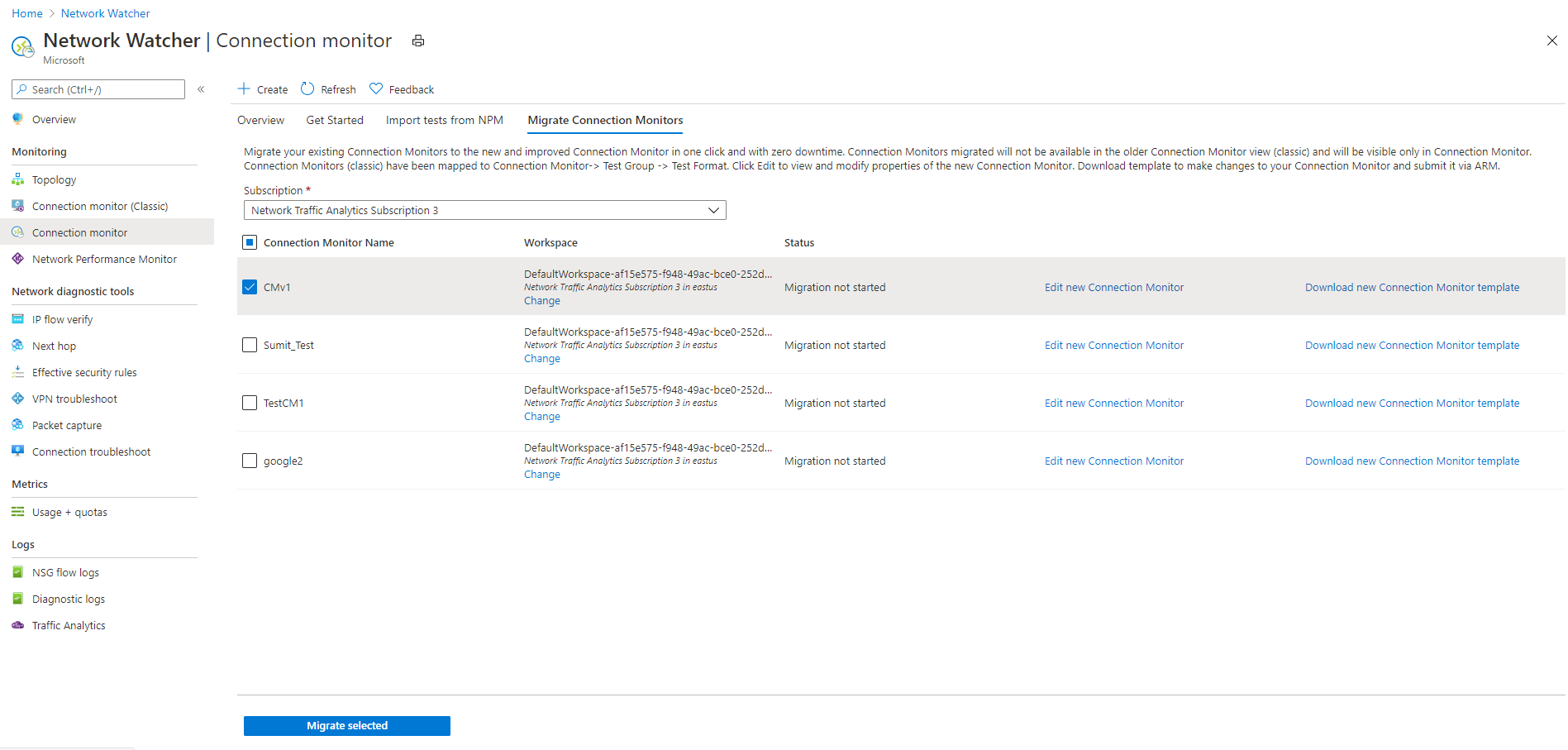The width and height of the screenshot is (1568, 750).
Task: Open the Subscription dropdown
Action: point(484,210)
